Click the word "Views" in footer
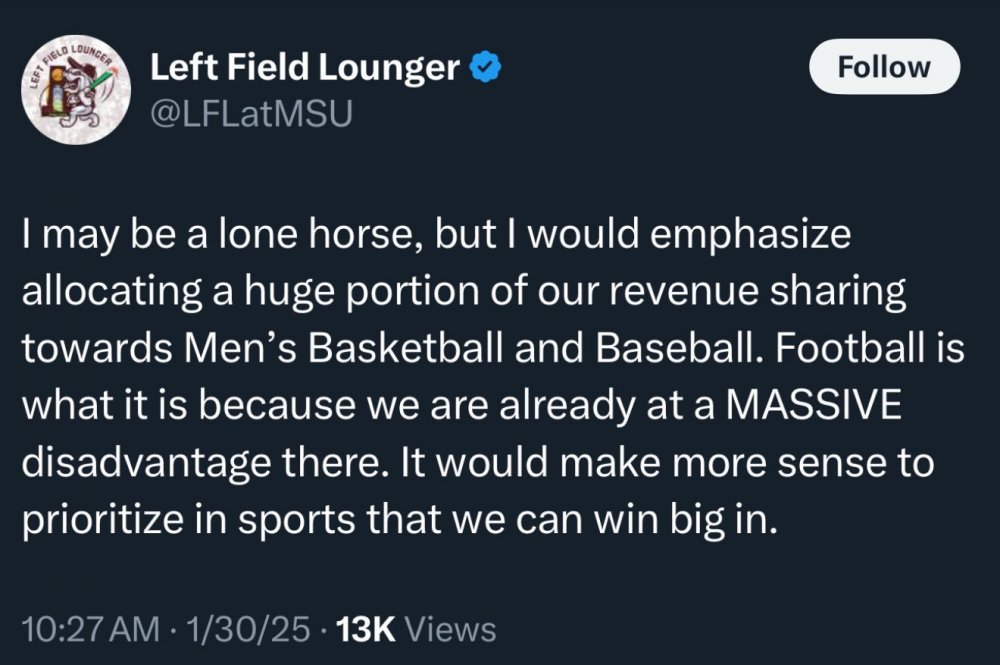The image size is (1000, 665). pos(454,629)
